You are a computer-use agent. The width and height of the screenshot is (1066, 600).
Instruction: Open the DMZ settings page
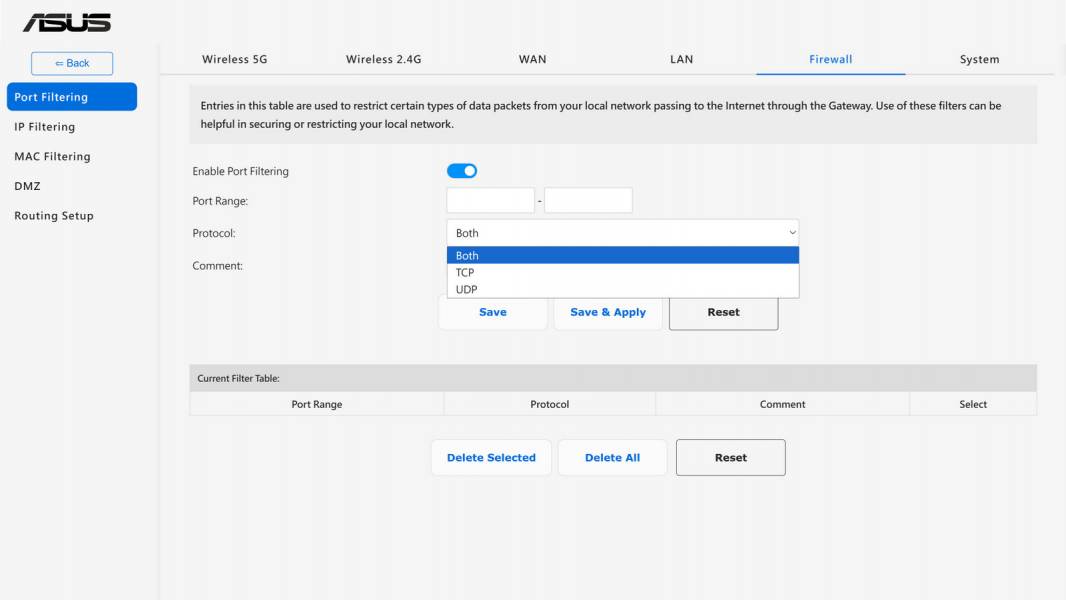click(x=27, y=186)
